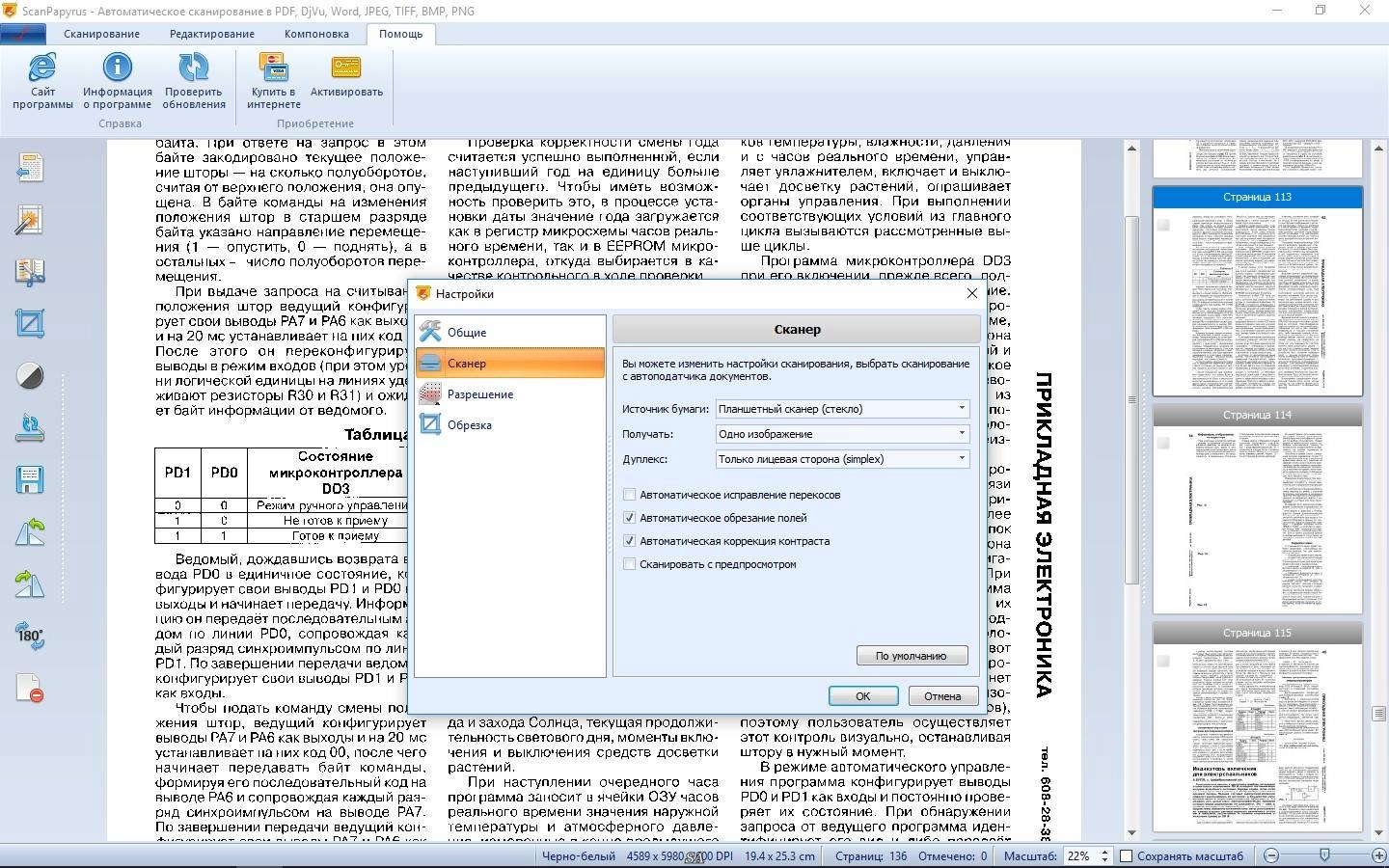The height and width of the screenshot is (868, 1389).
Task: Click the thumbnail panel scrollbar handle
Action: (x=1379, y=714)
